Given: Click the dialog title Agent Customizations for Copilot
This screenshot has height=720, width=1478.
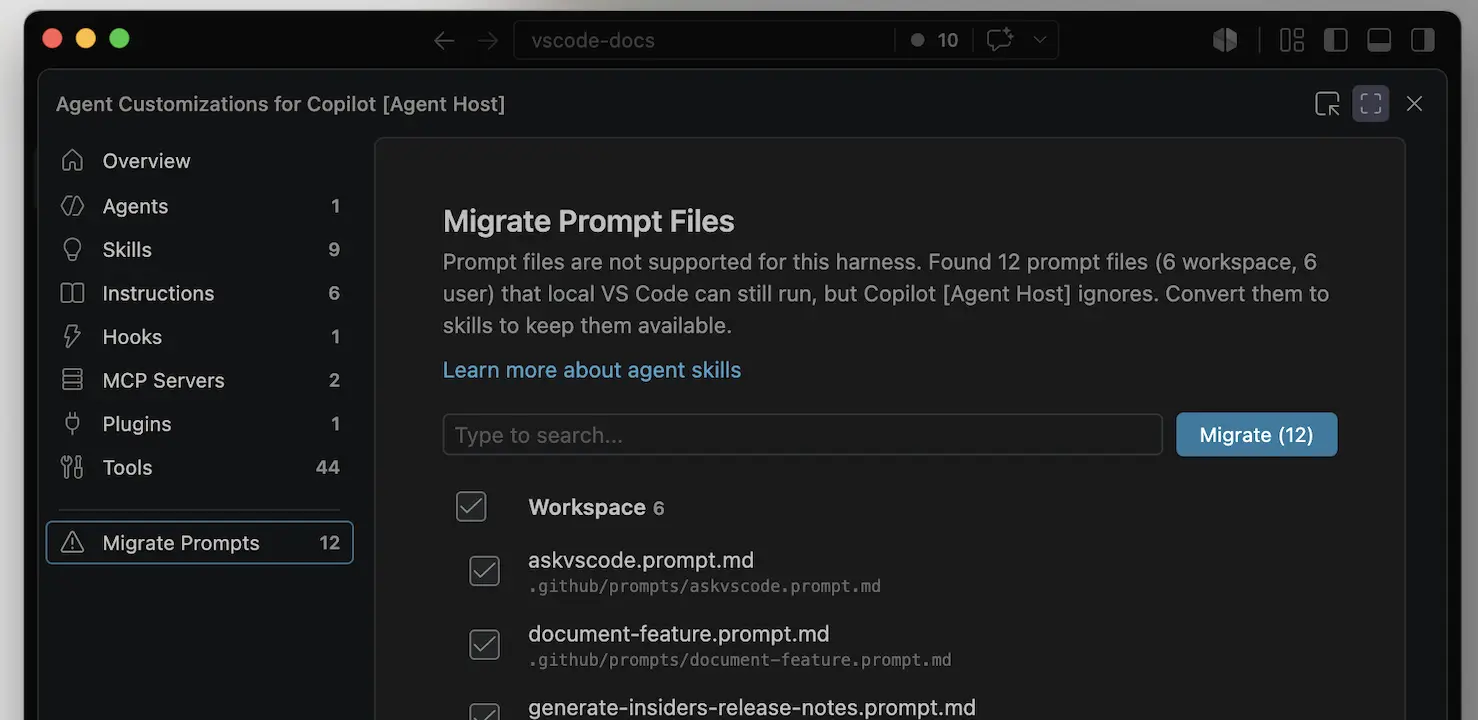Looking at the screenshot, I should (280, 104).
